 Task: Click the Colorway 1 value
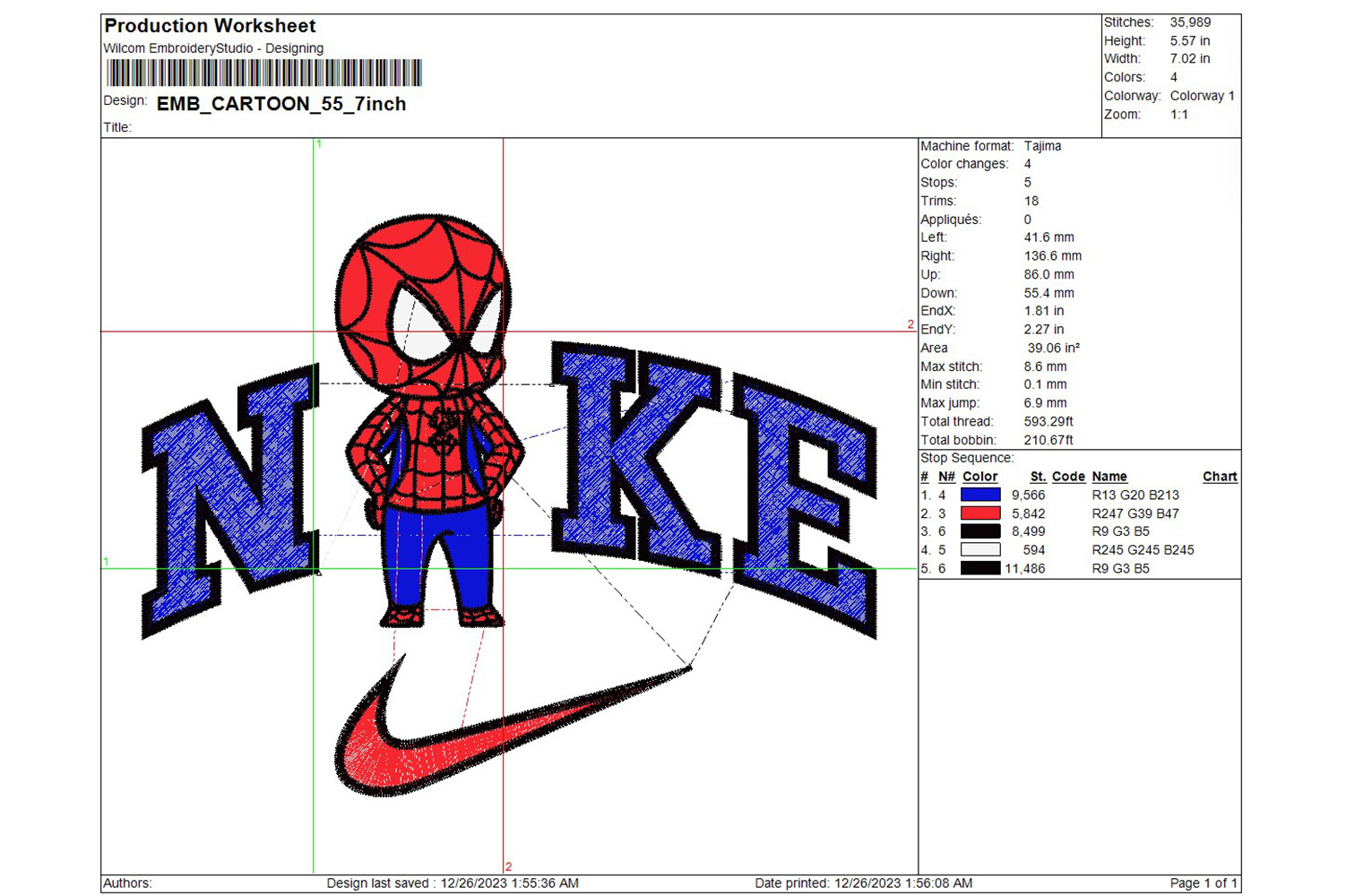tap(1203, 96)
